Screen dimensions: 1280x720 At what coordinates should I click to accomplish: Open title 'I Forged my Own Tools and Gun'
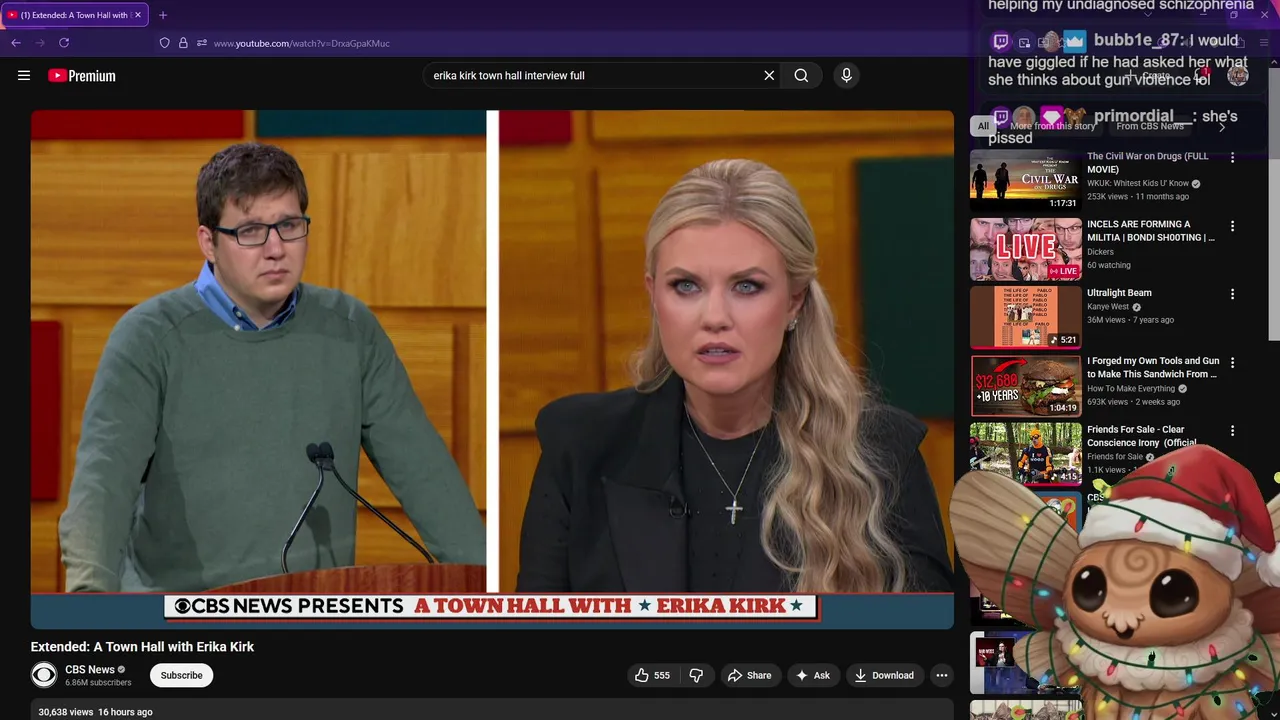point(1153,367)
